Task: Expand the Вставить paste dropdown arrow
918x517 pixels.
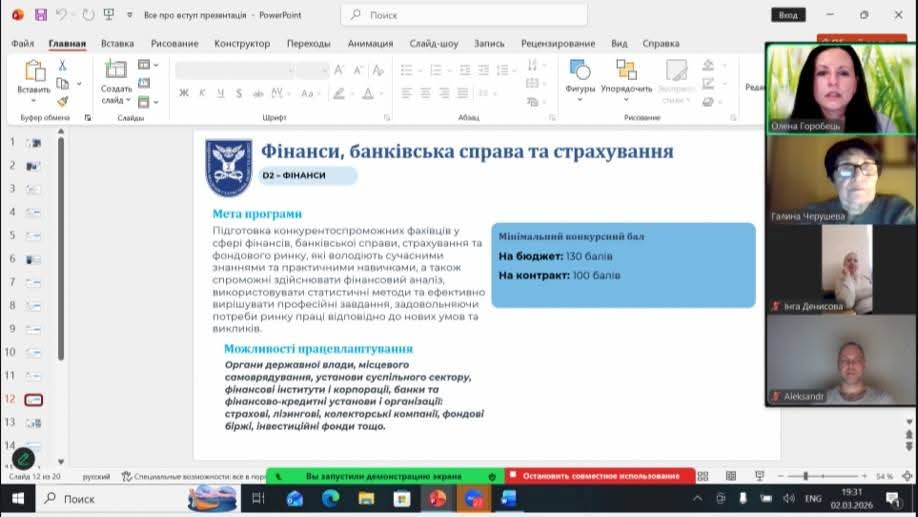Action: pos(33,101)
